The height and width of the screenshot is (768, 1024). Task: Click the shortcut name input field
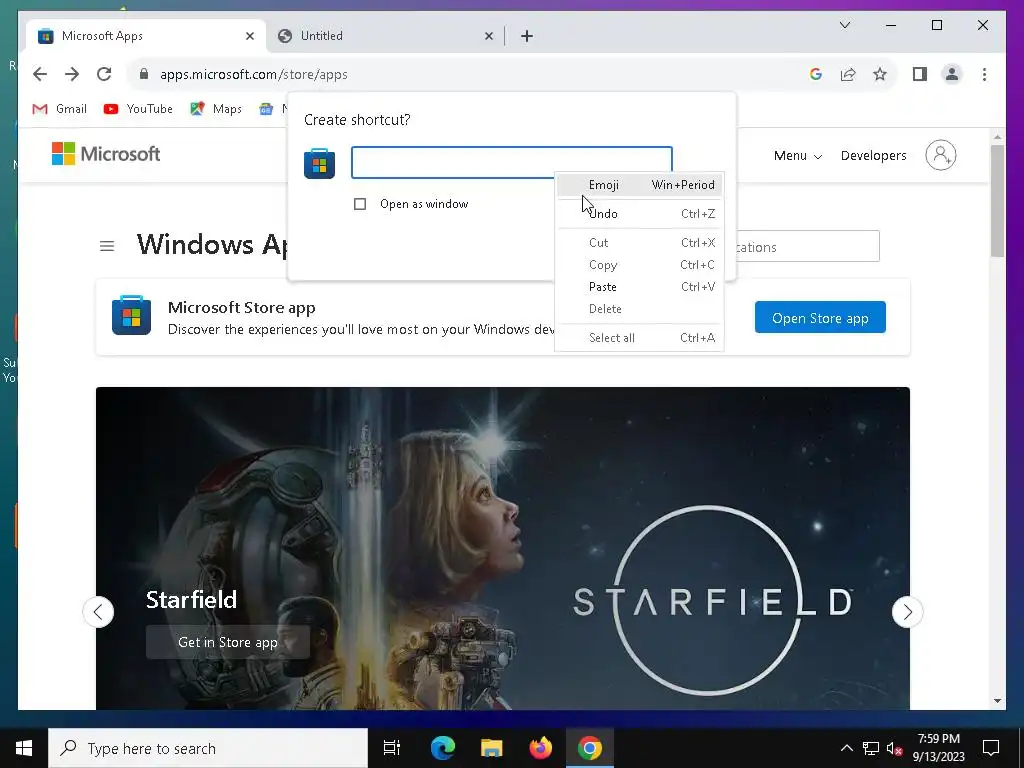511,162
